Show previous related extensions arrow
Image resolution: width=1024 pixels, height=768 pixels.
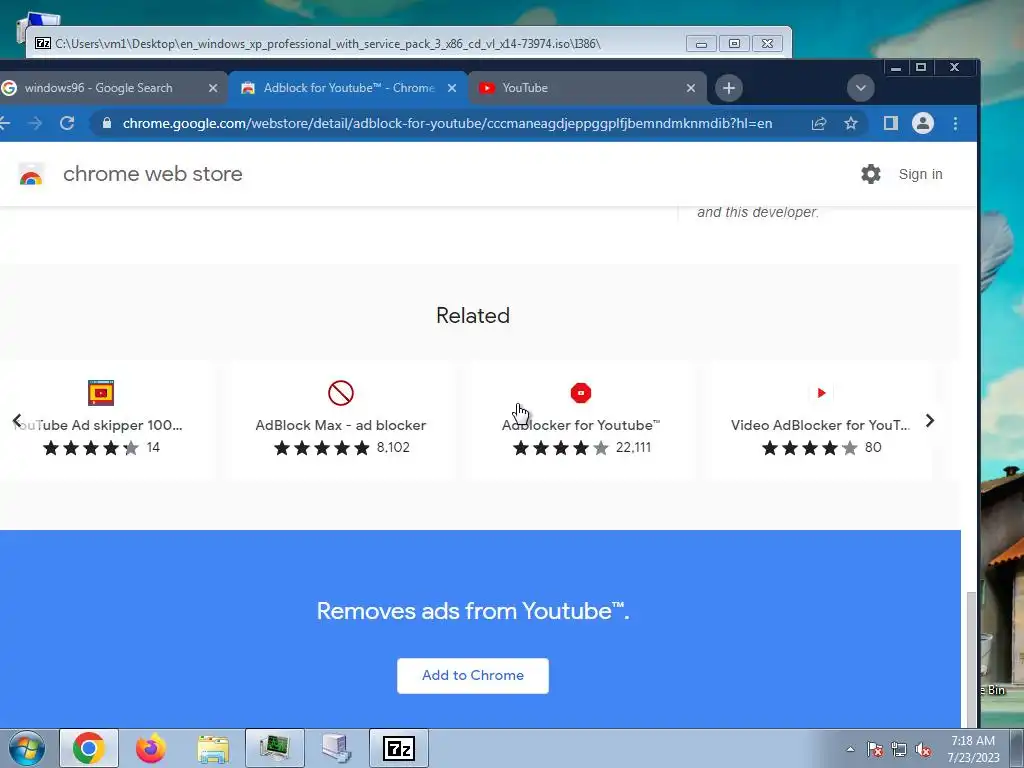(x=17, y=421)
